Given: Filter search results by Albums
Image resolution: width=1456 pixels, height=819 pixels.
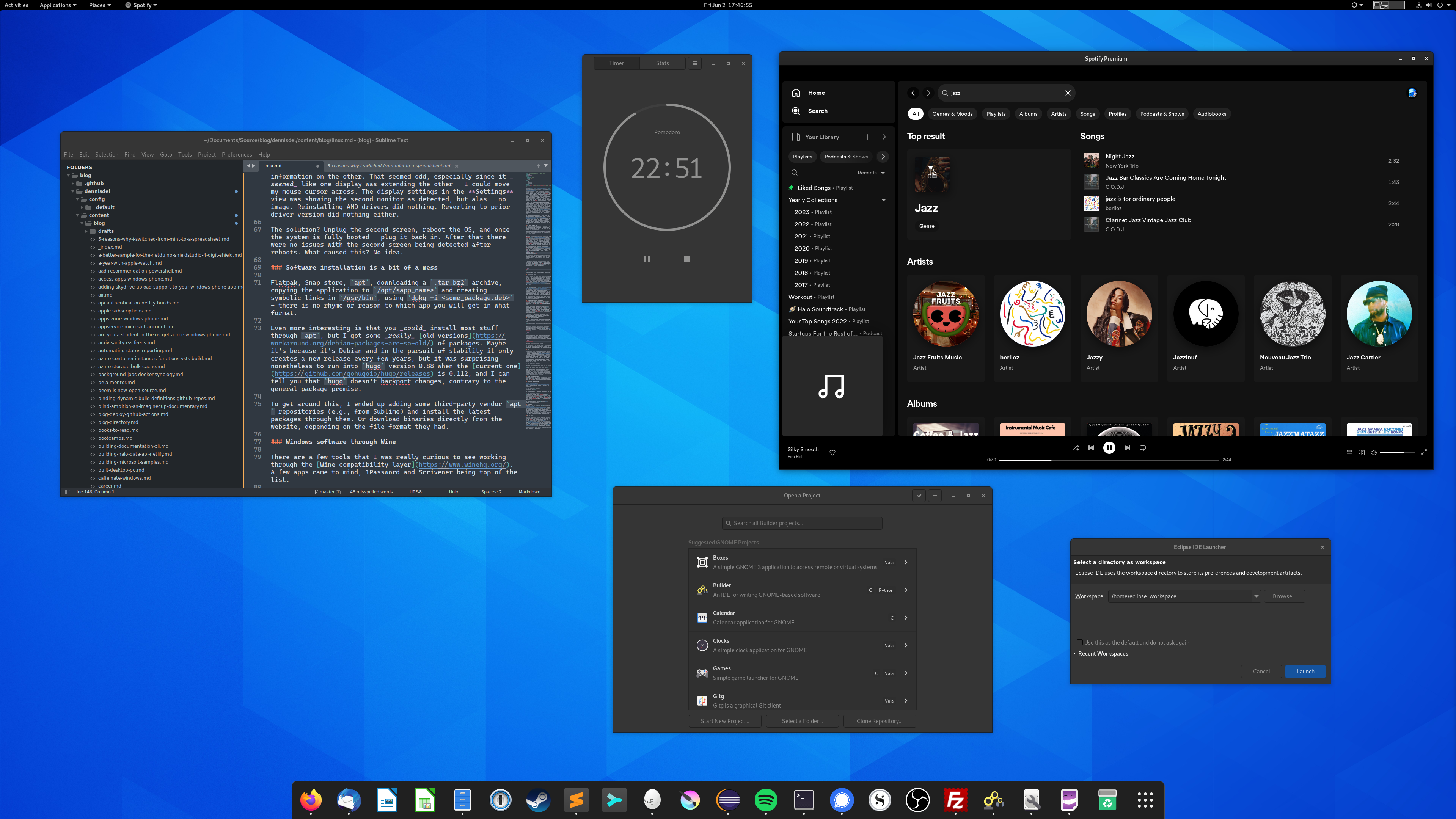Looking at the screenshot, I should (x=1028, y=114).
